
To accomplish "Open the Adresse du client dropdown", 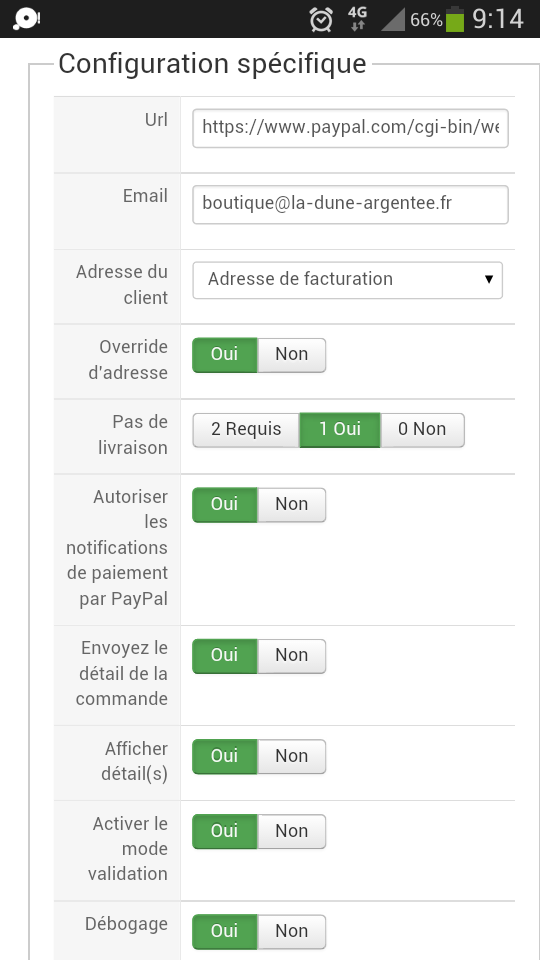I will tap(347, 280).
